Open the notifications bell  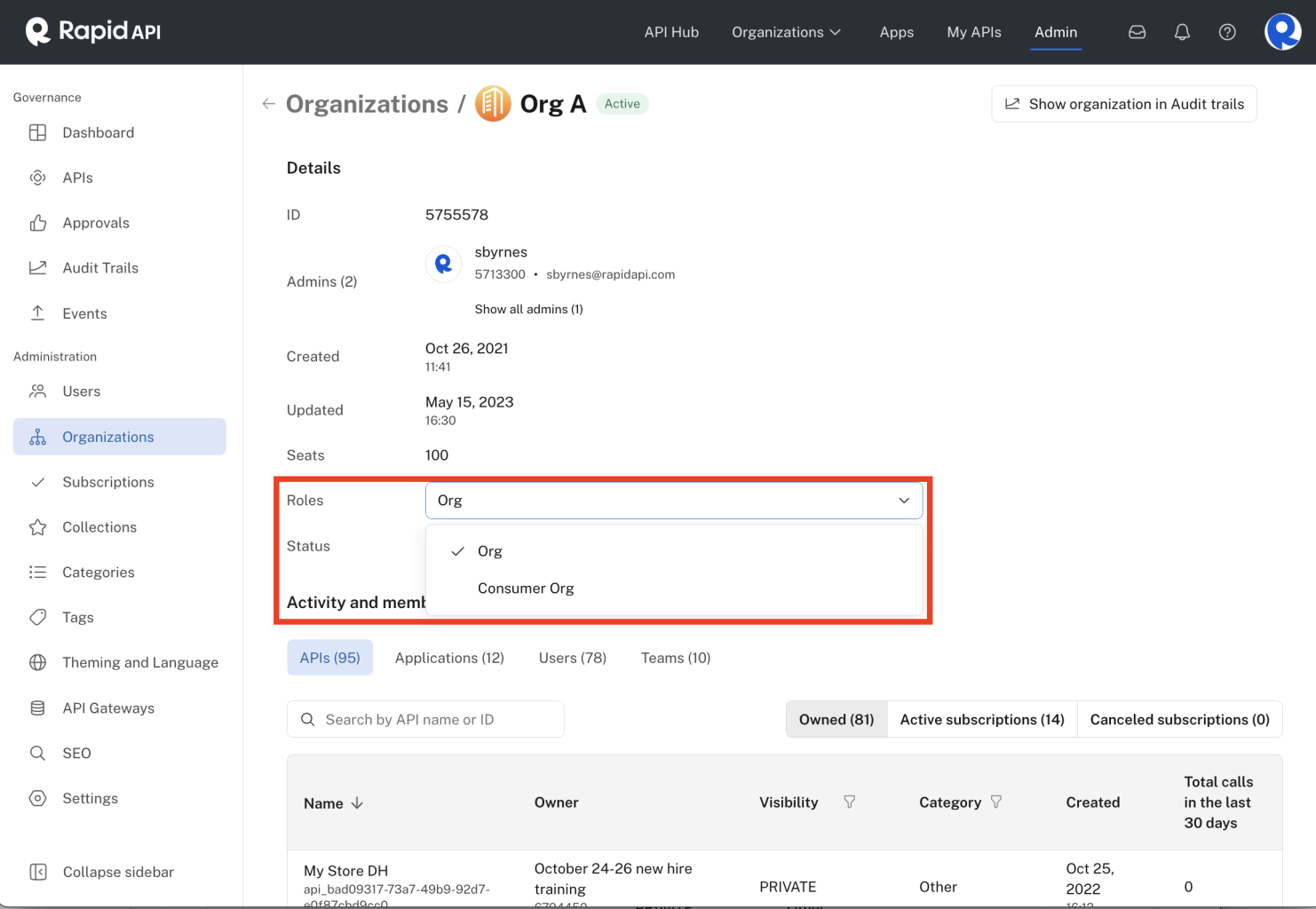[1182, 32]
